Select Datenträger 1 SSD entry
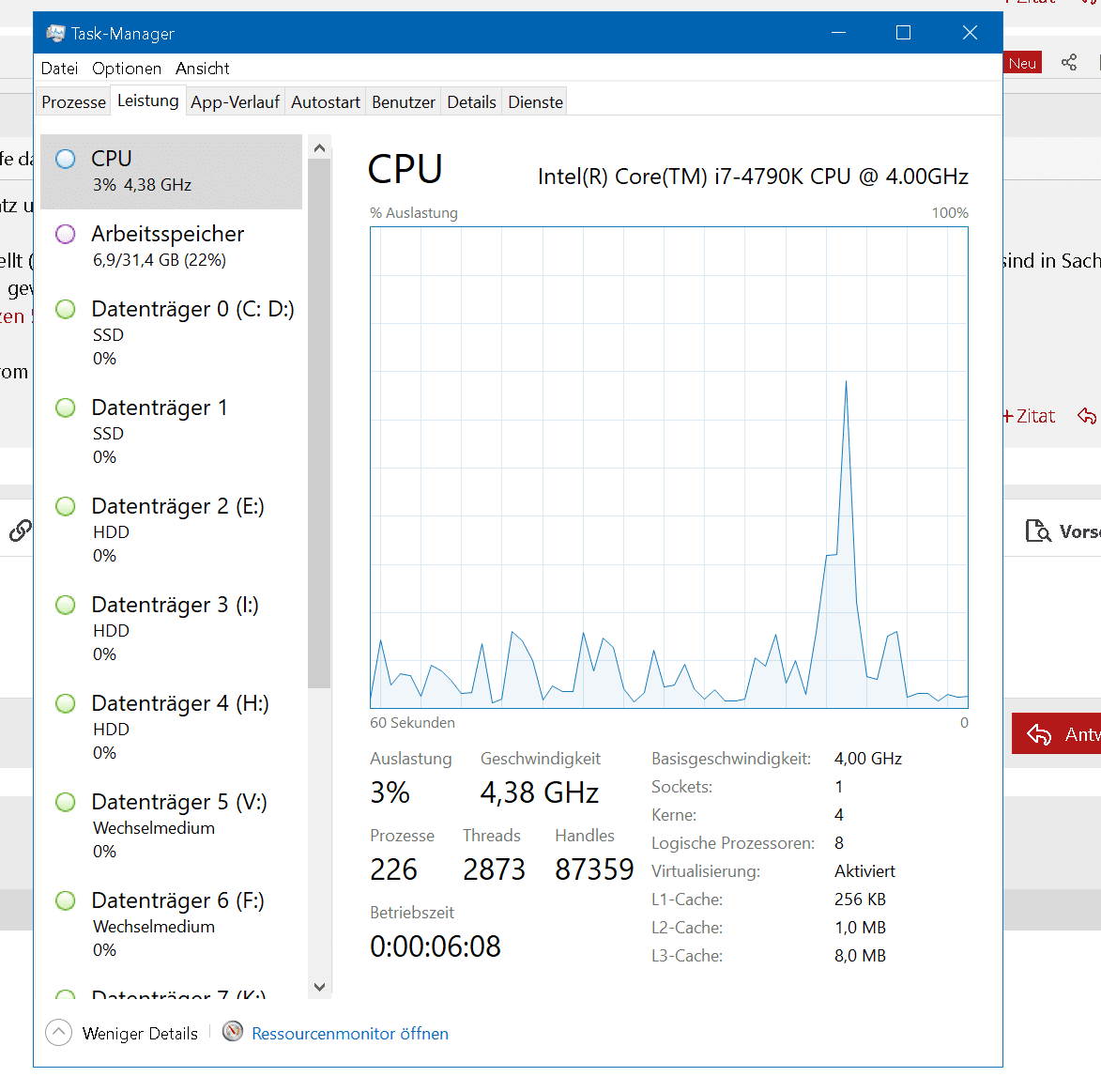The image size is (1101, 1092). (x=172, y=432)
